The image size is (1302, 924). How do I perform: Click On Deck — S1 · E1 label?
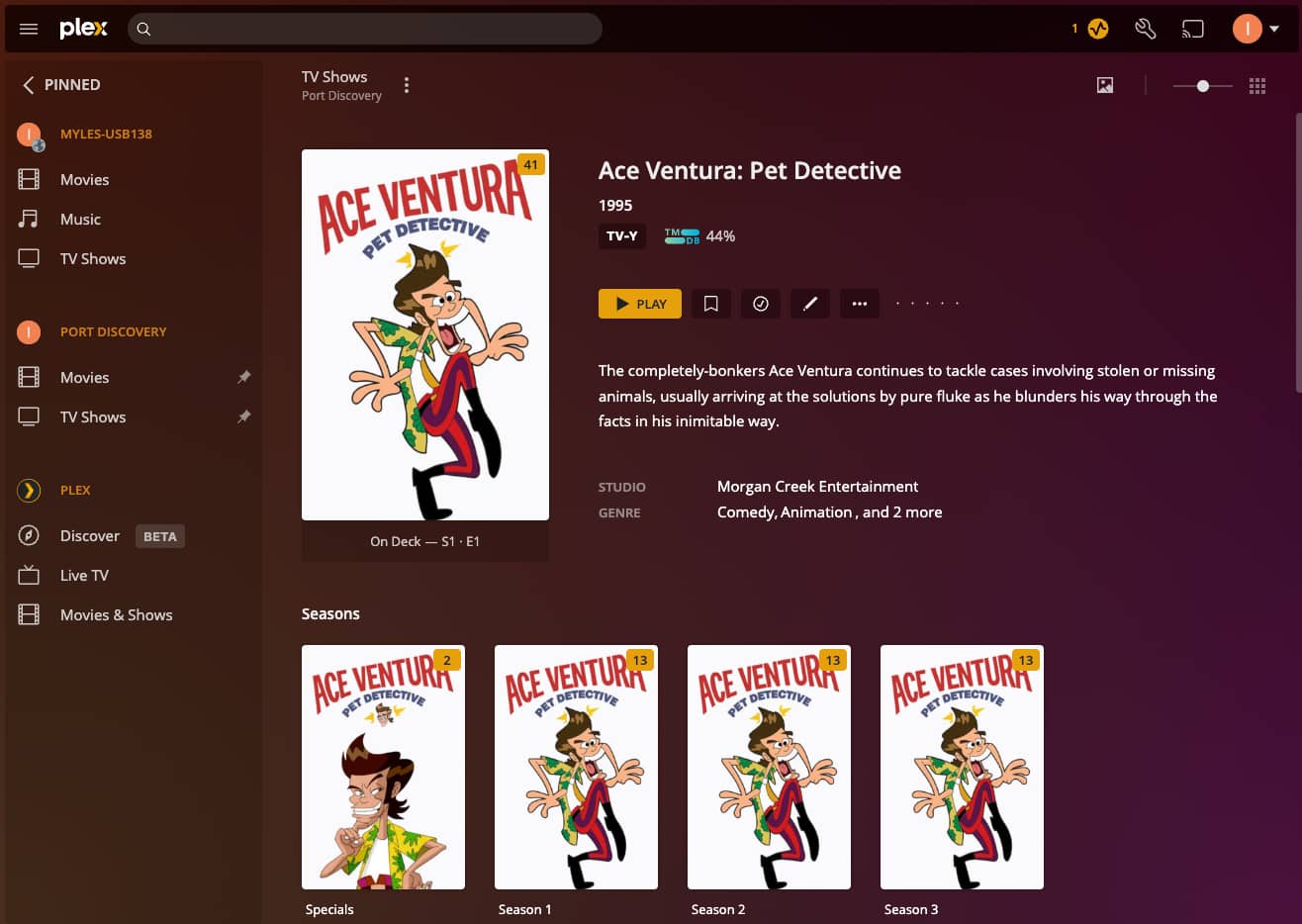(425, 541)
